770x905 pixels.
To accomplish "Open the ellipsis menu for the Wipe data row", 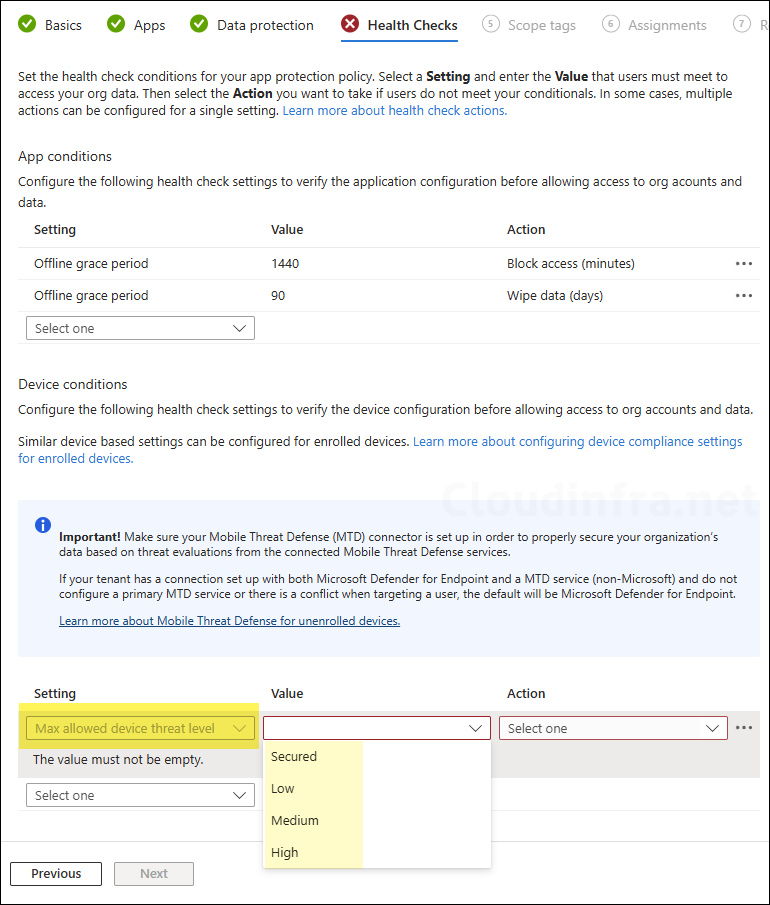I will coord(743,296).
